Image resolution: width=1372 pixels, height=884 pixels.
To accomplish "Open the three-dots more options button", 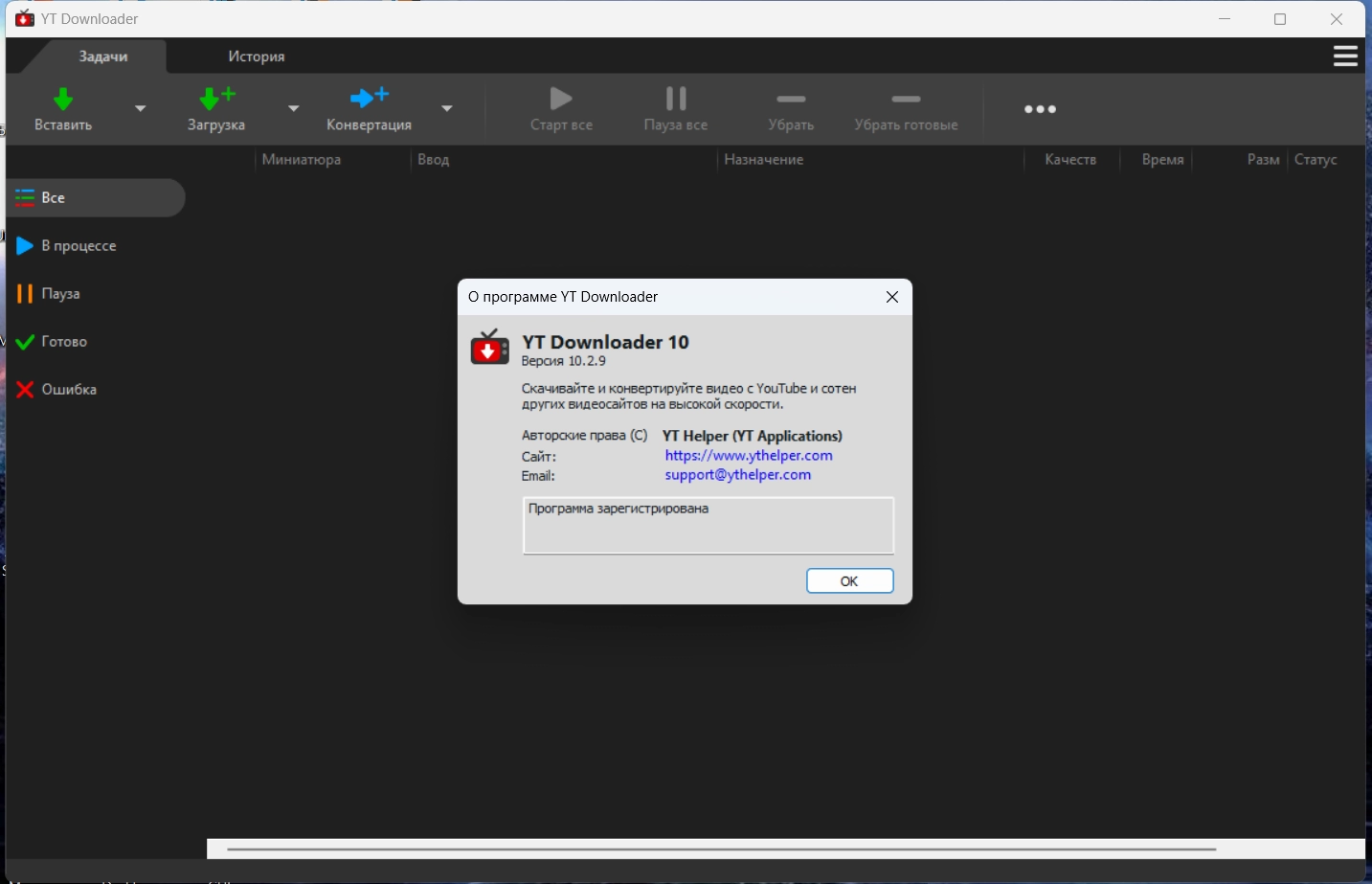I will 1040,109.
